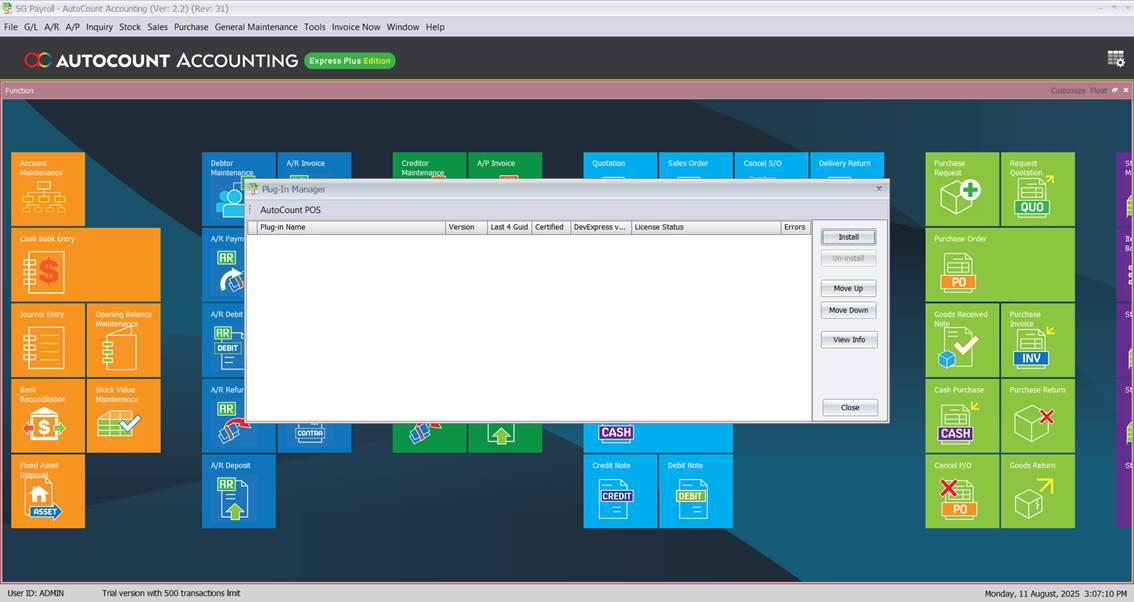Click the trial version status text
This screenshot has height=602, width=1134.
coord(171,593)
